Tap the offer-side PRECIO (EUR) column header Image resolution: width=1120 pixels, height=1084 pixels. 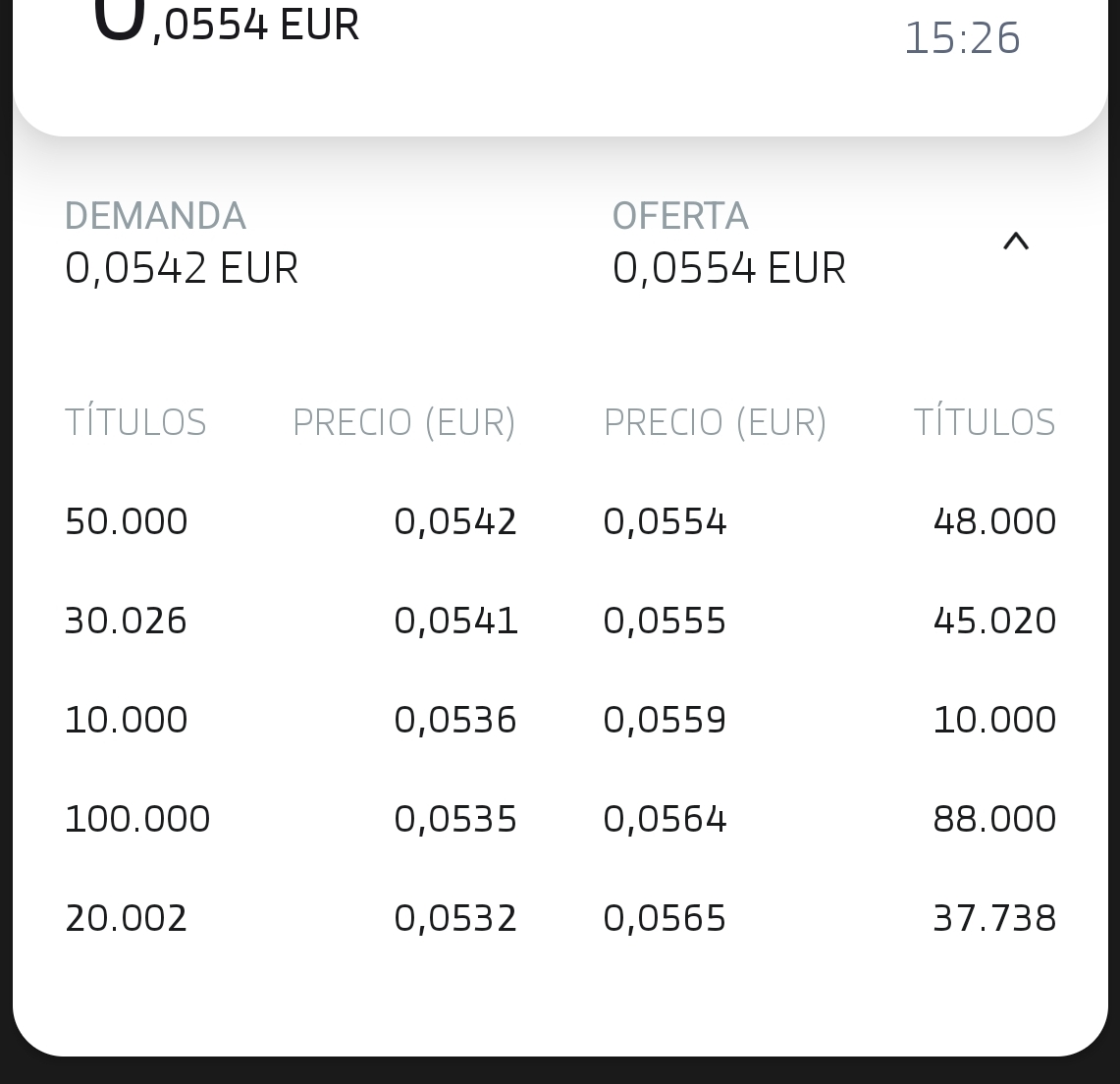[715, 422]
